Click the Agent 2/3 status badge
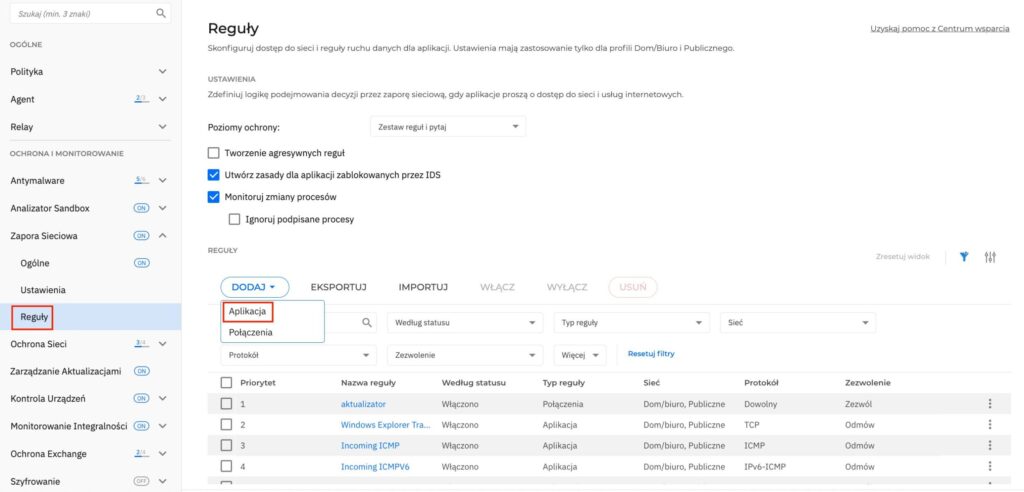The width and height of the screenshot is (1024, 492). (x=141, y=99)
